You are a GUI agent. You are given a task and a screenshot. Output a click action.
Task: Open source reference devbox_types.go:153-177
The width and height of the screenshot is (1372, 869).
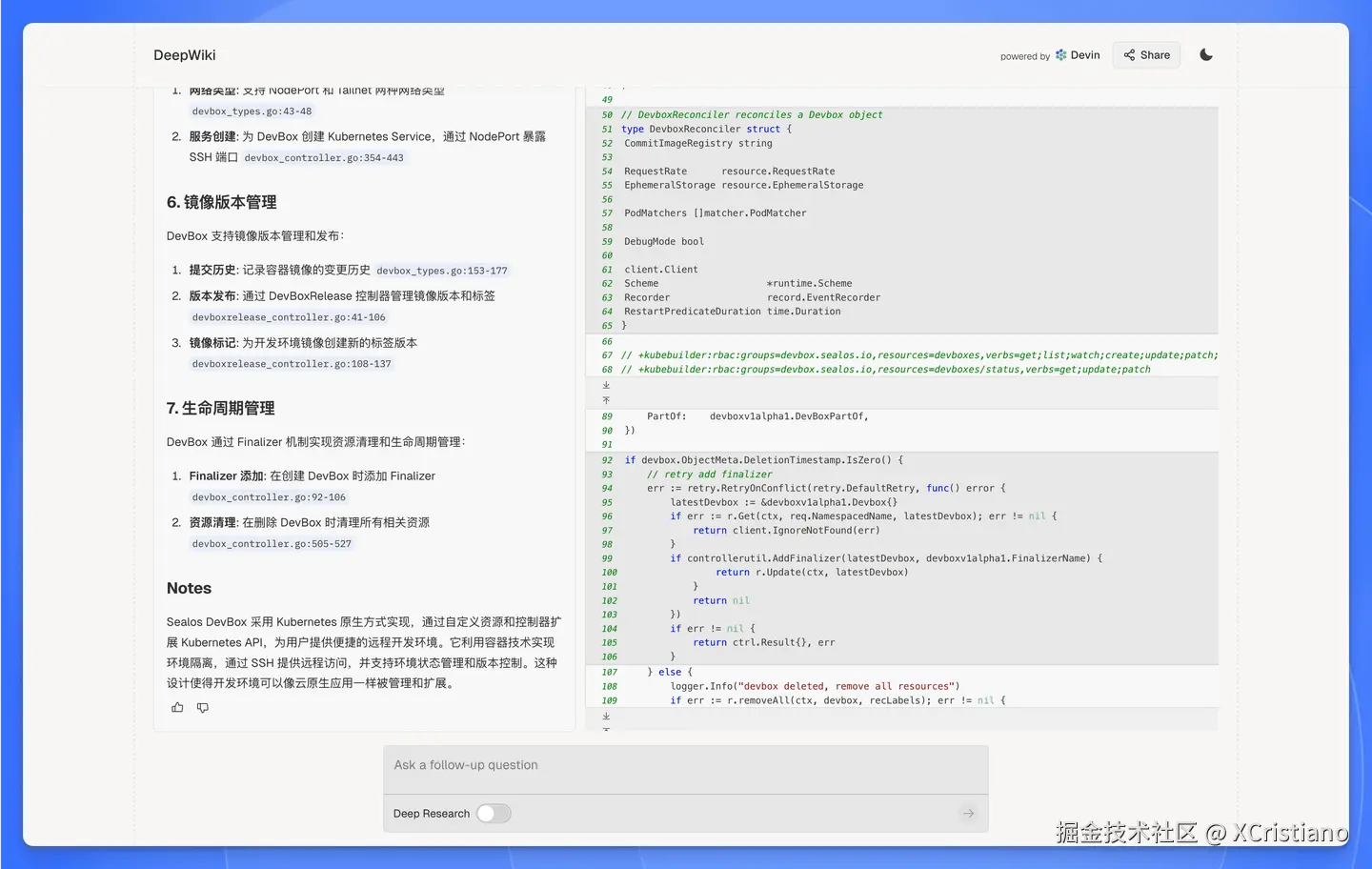click(442, 271)
